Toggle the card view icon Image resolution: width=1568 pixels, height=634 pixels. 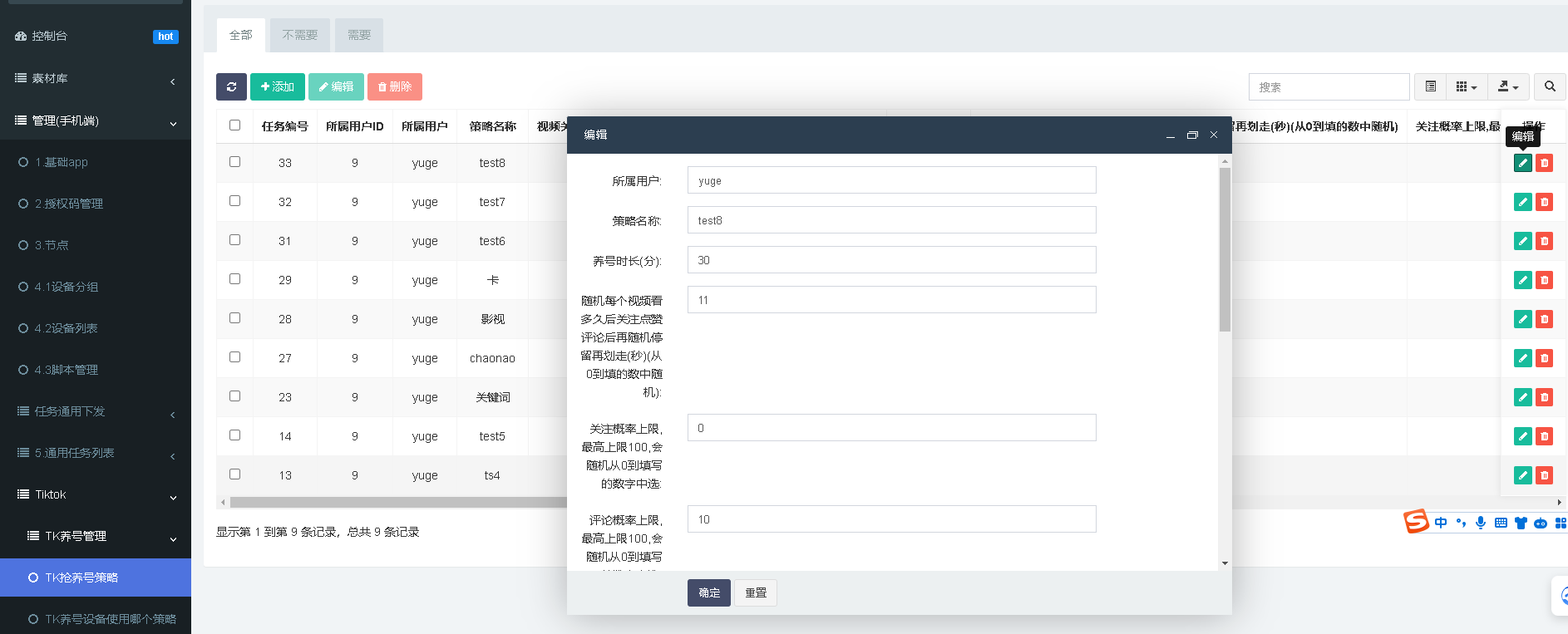click(1431, 86)
